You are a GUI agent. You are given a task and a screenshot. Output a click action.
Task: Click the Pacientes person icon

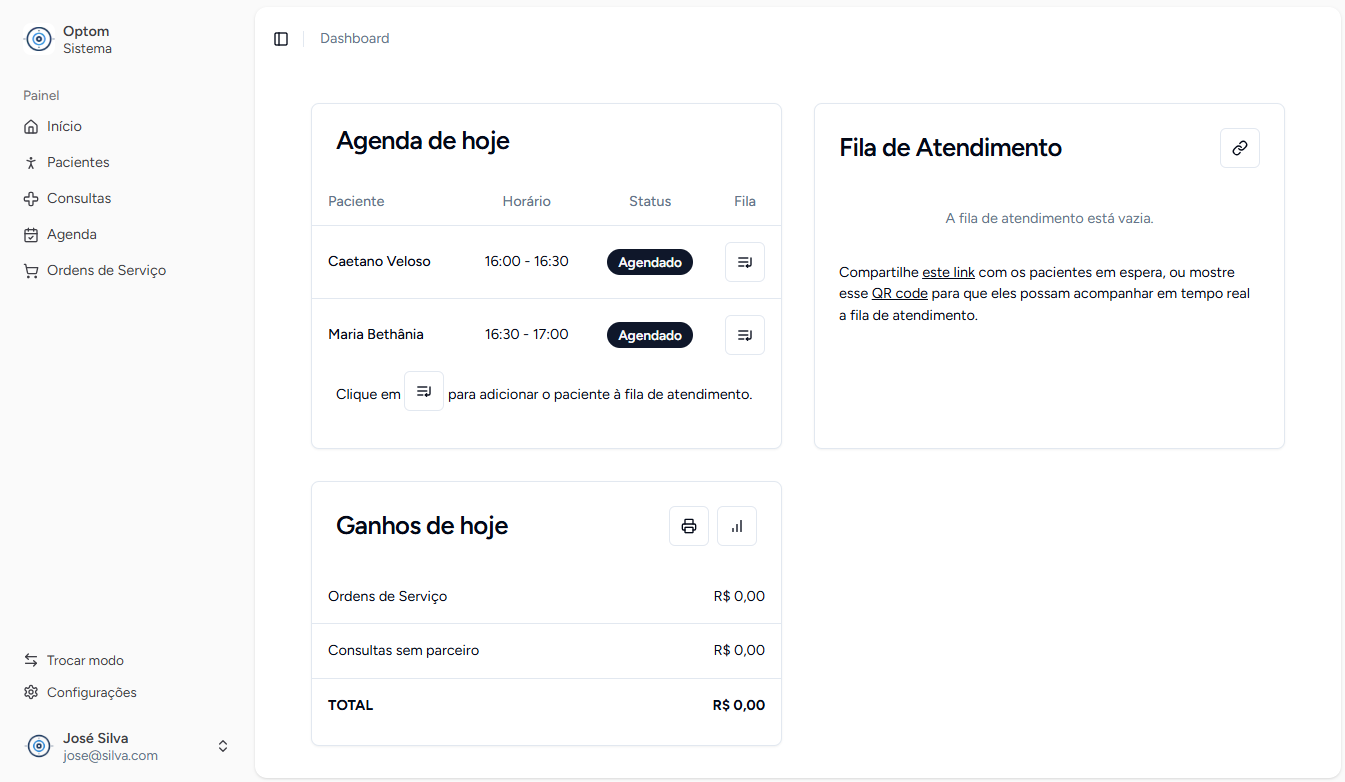pos(31,163)
